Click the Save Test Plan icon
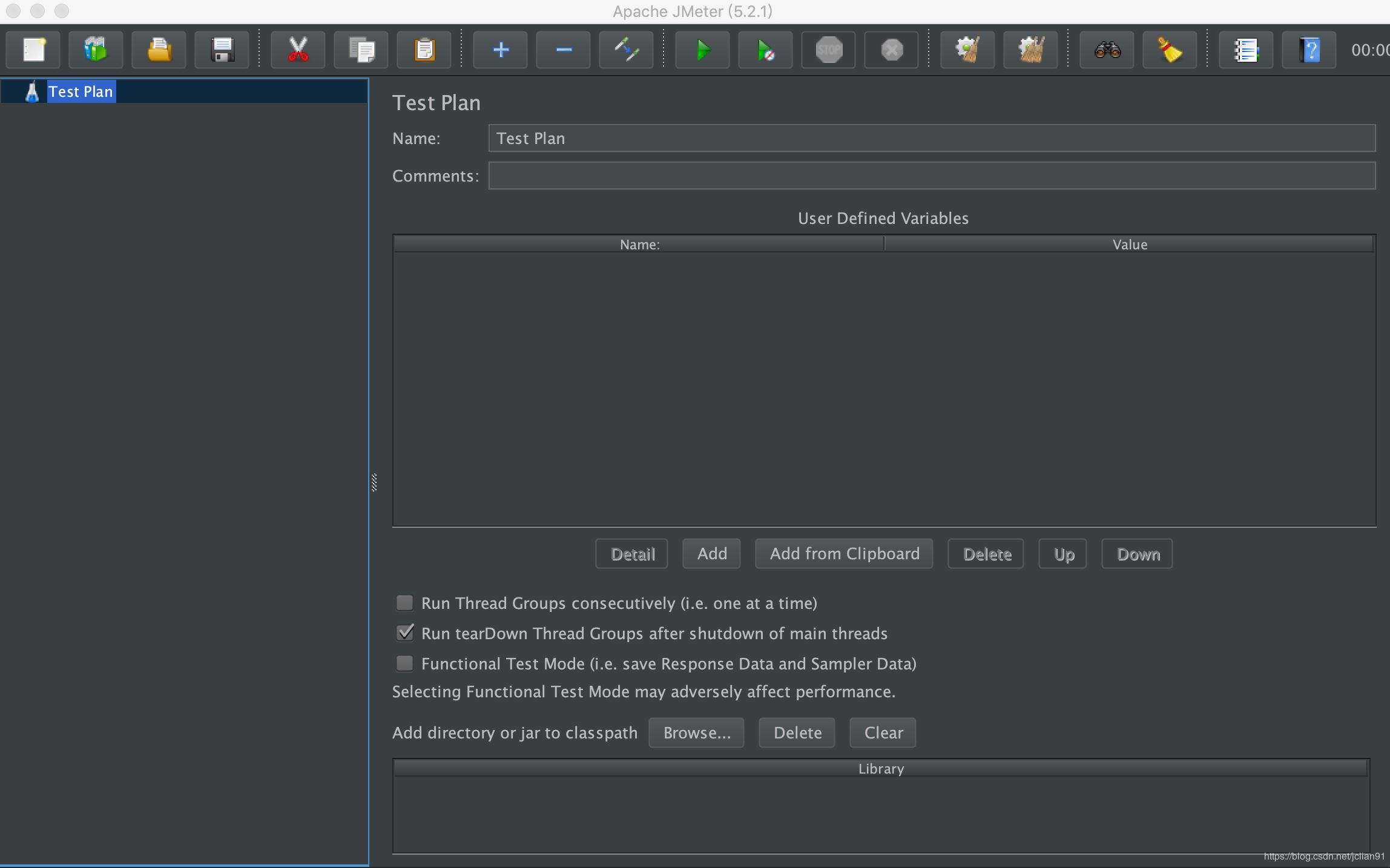The width and height of the screenshot is (1390, 868). point(221,48)
